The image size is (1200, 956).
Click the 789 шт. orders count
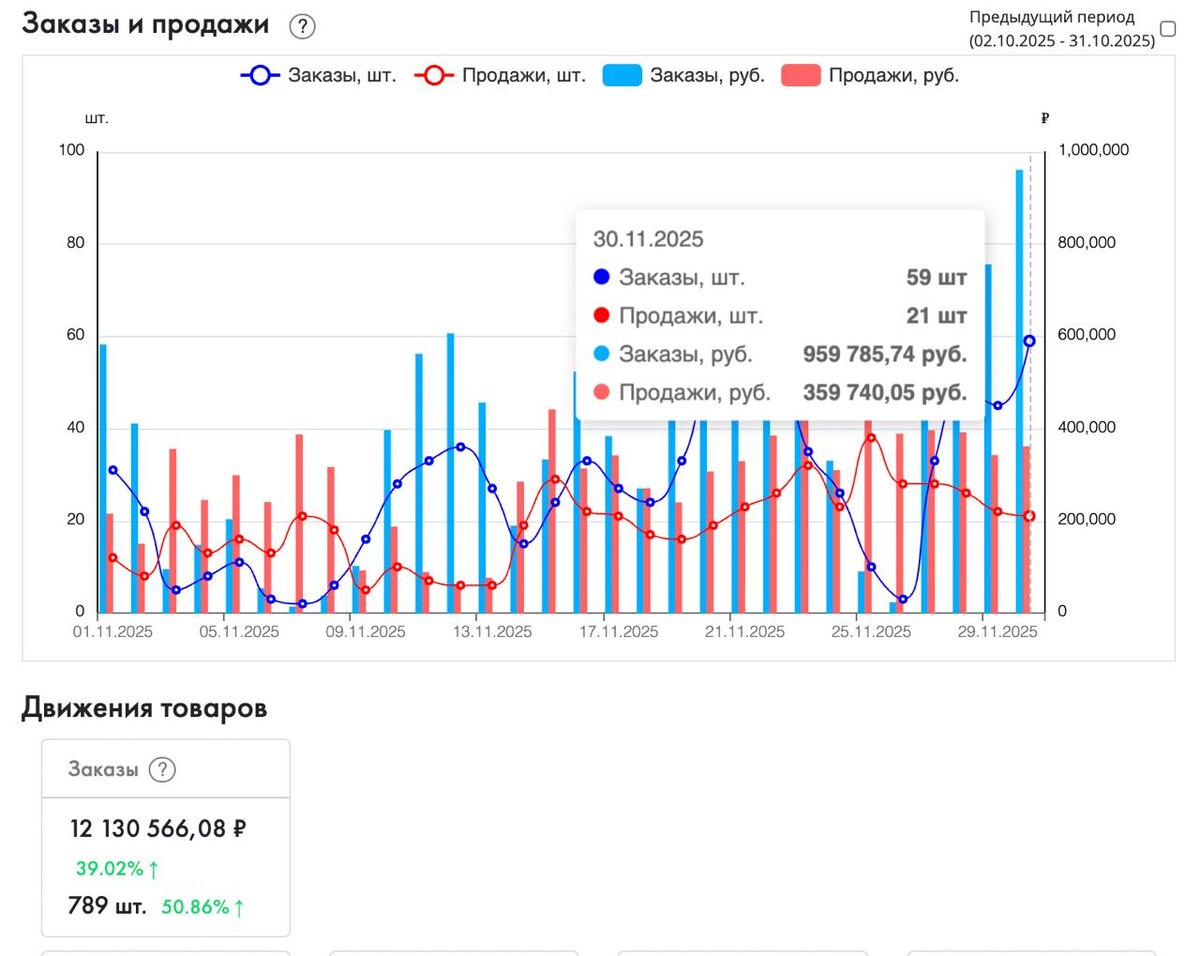pyautogui.click(x=107, y=907)
